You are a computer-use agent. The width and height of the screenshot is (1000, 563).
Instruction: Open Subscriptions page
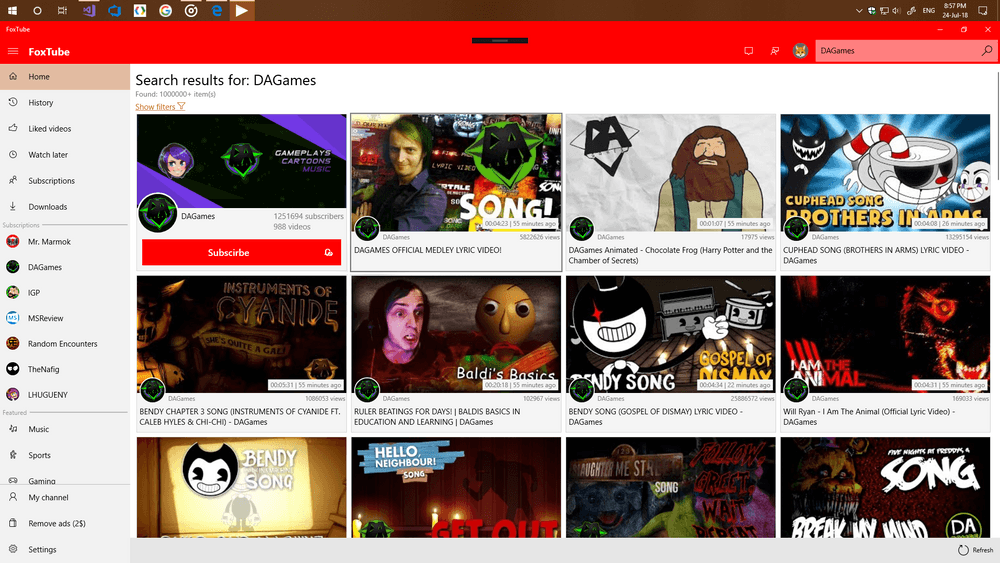[65, 181]
